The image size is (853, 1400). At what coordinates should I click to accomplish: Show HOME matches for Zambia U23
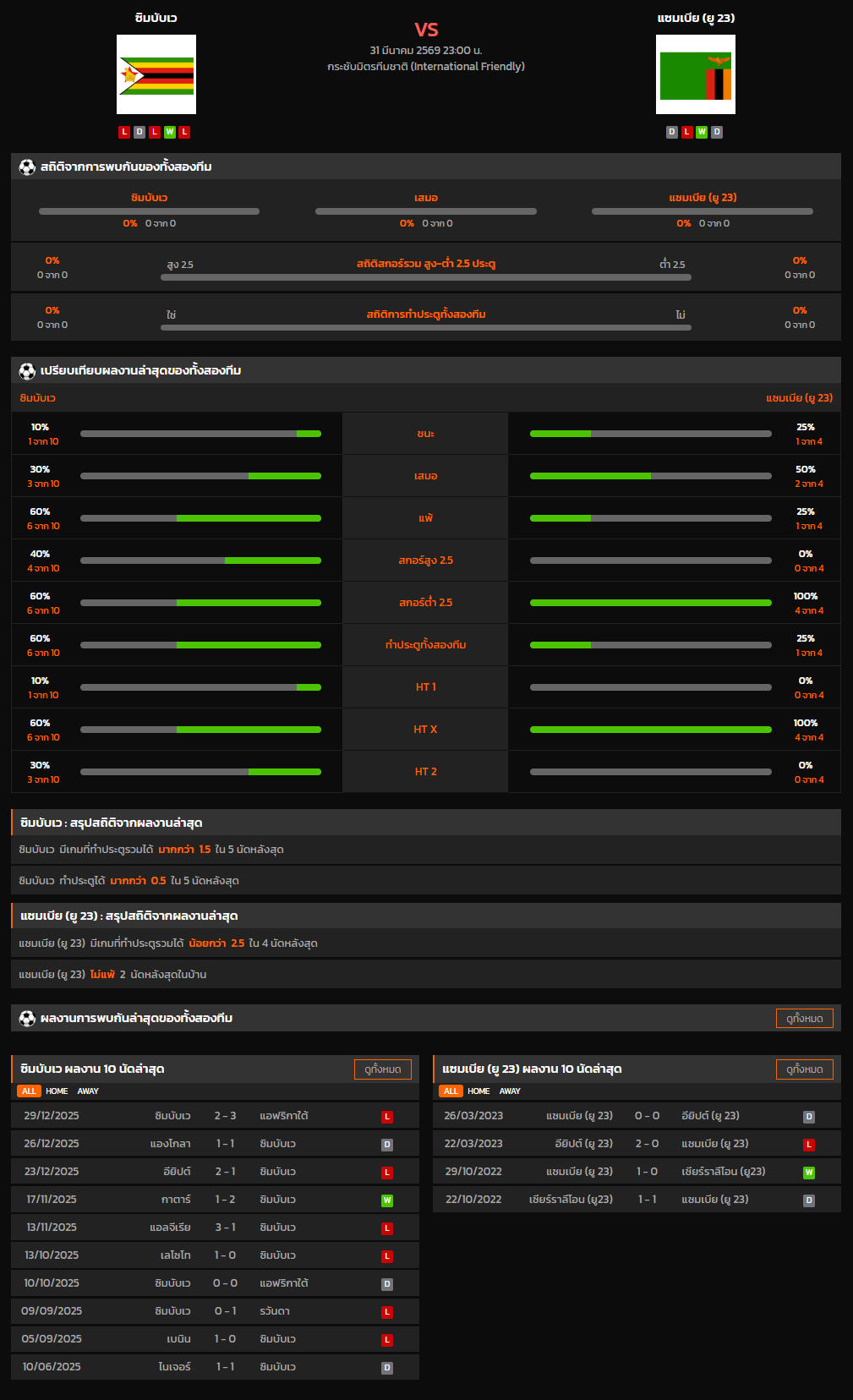click(478, 1091)
